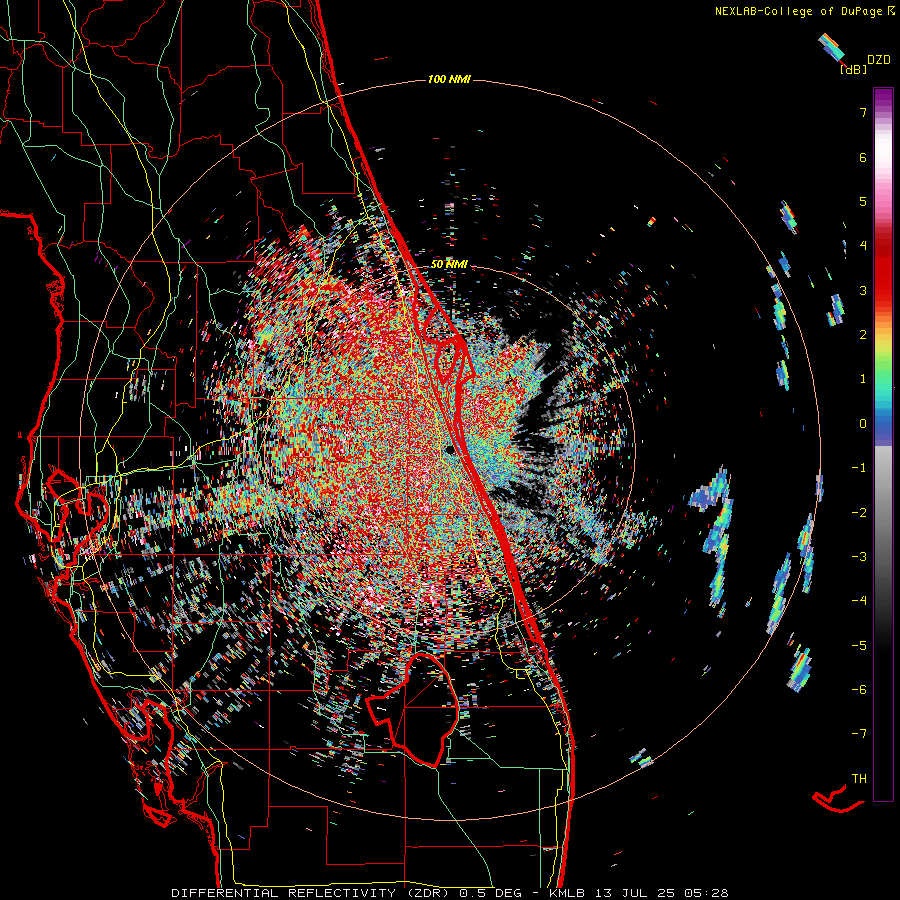900x900 pixels.
Task: Click the black radar site dot
Action: [x=451, y=451]
